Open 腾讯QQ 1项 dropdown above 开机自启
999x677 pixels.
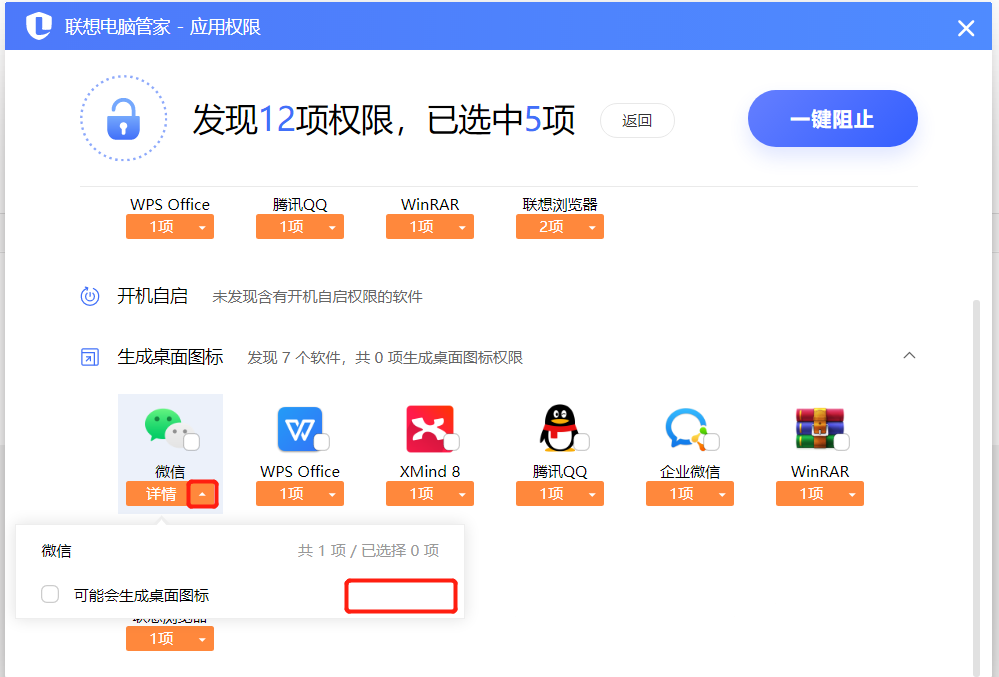pyautogui.click(x=299, y=227)
